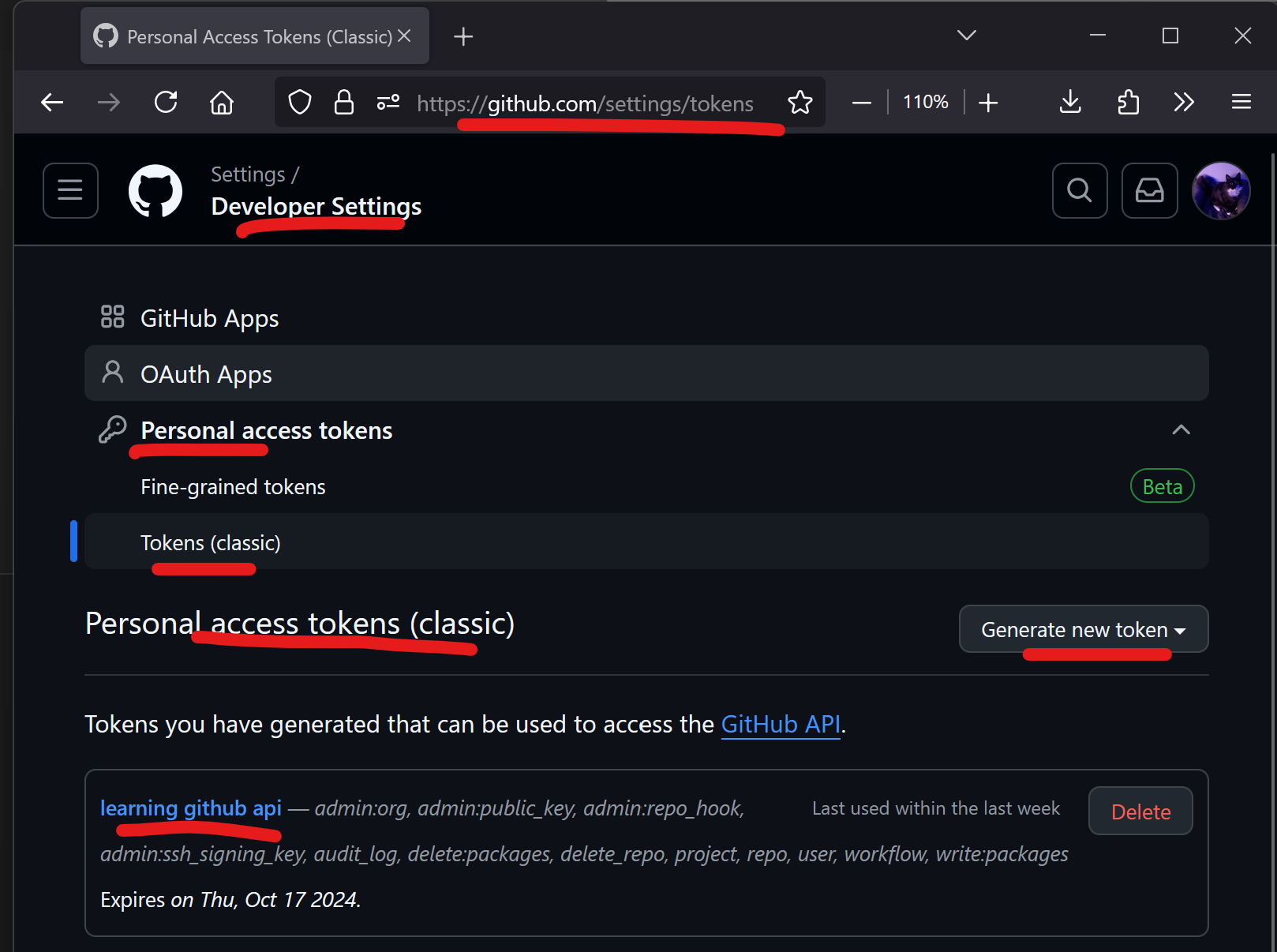Click the Last used within the last week text

click(935, 808)
